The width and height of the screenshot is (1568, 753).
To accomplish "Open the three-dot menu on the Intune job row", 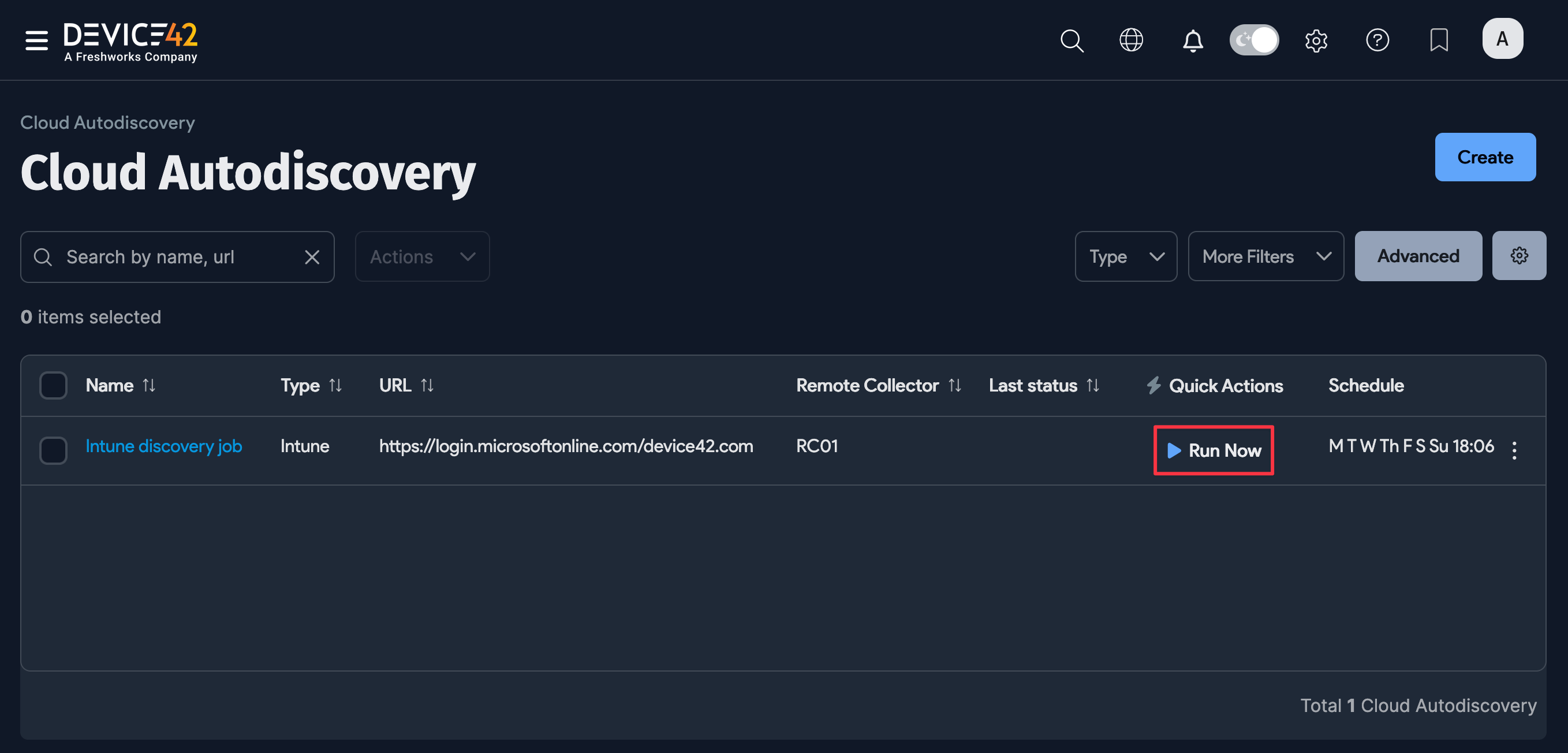I will pyautogui.click(x=1514, y=450).
